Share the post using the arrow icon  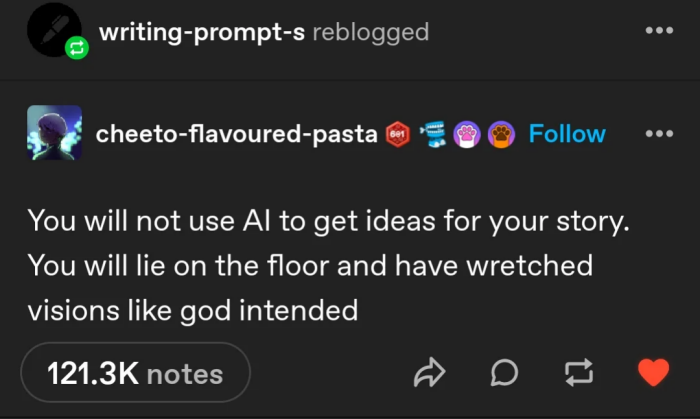[429, 374]
